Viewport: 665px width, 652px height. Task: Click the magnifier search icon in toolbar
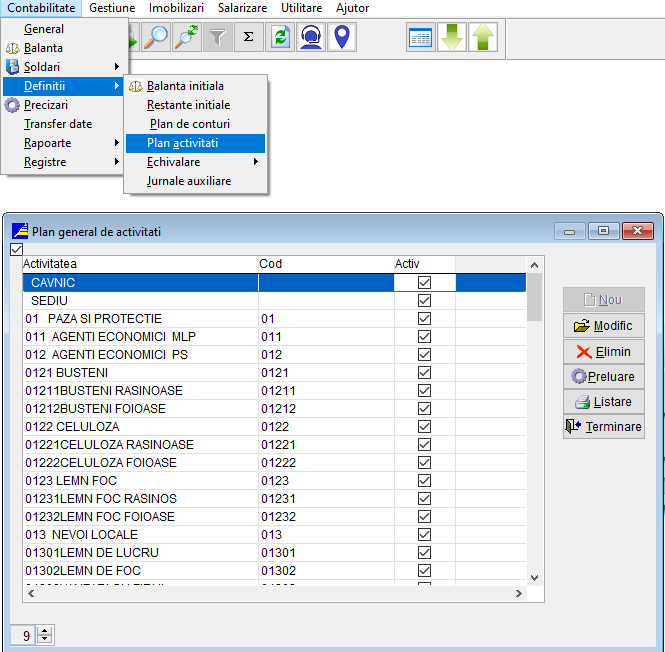pyautogui.click(x=156, y=38)
